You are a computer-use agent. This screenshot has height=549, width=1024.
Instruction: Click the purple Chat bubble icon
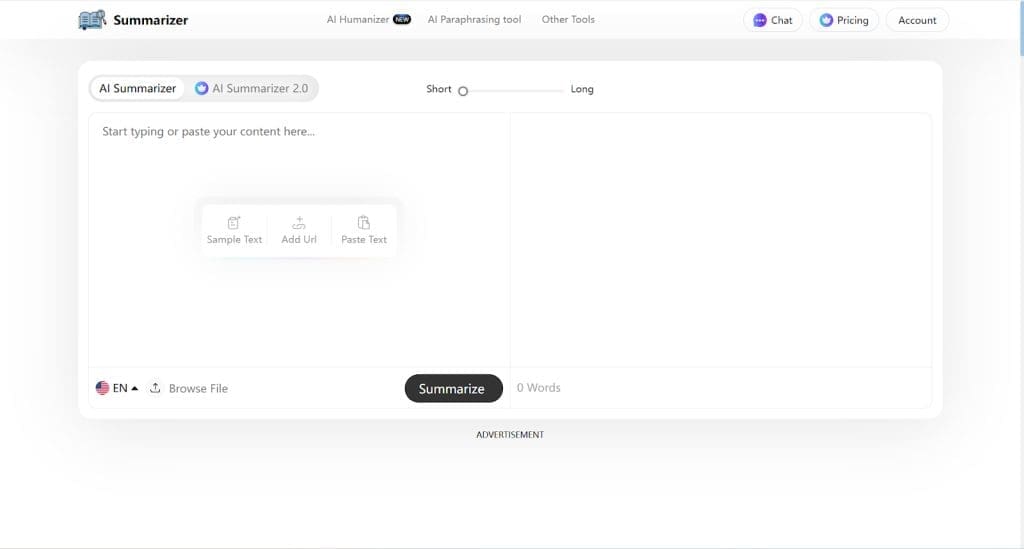tap(760, 20)
